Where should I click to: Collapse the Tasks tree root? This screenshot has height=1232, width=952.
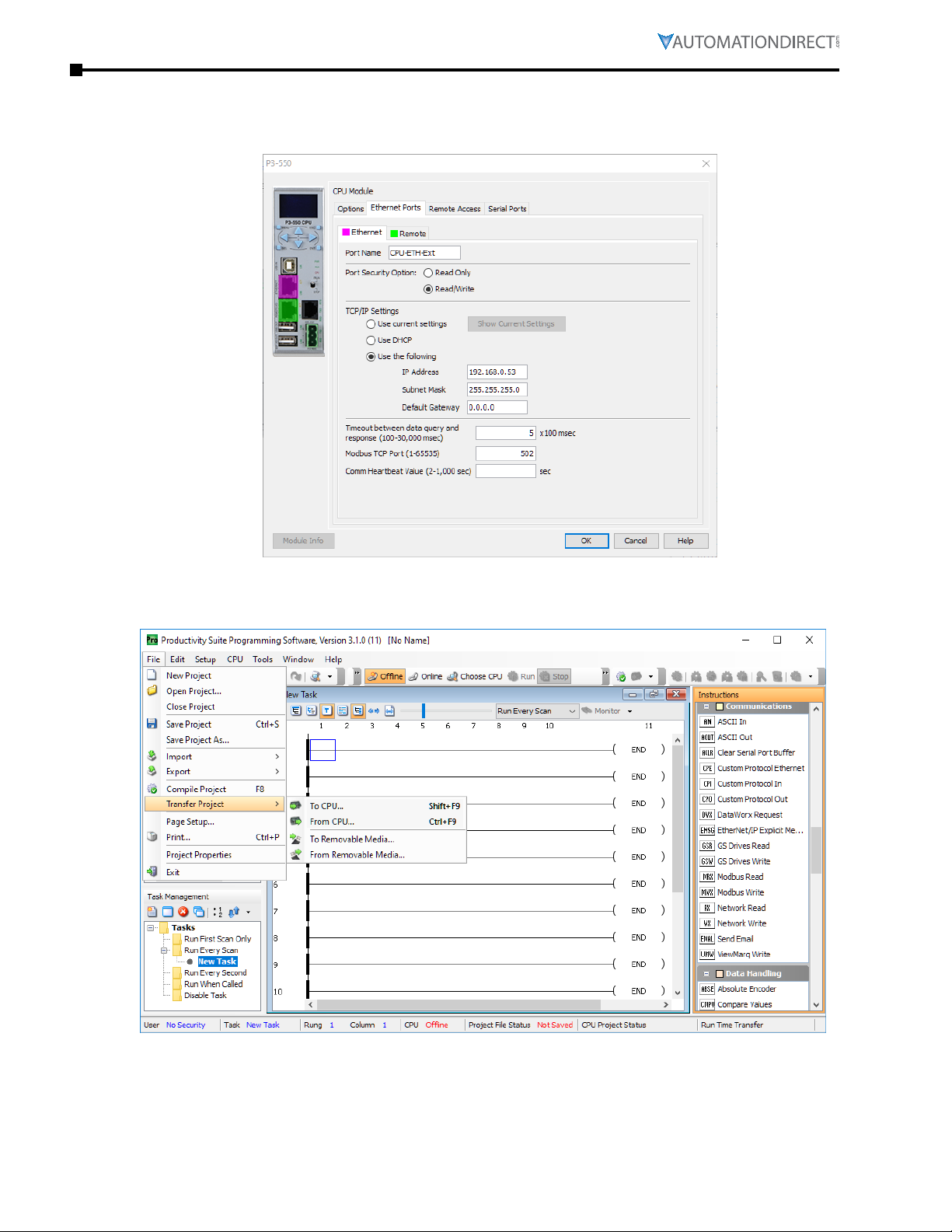(x=150, y=927)
